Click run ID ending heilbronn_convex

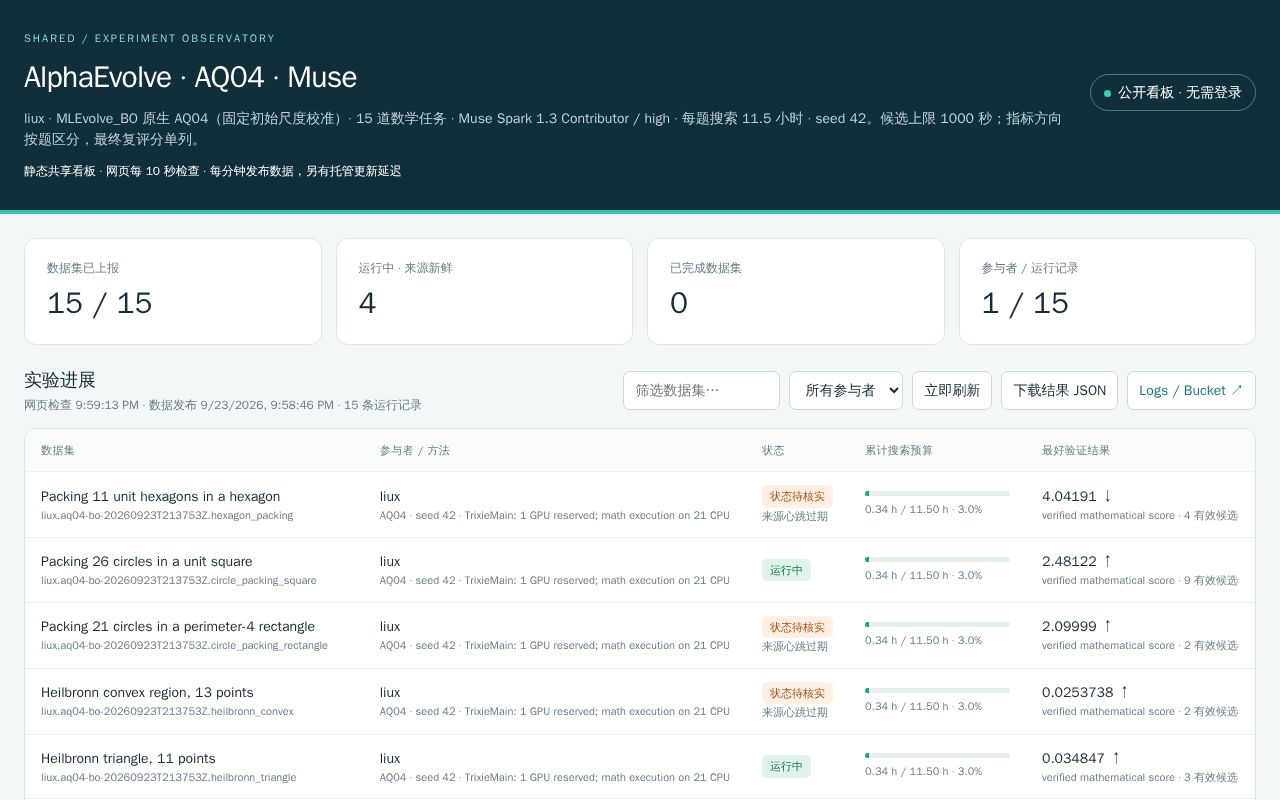pyautogui.click(x=167, y=711)
